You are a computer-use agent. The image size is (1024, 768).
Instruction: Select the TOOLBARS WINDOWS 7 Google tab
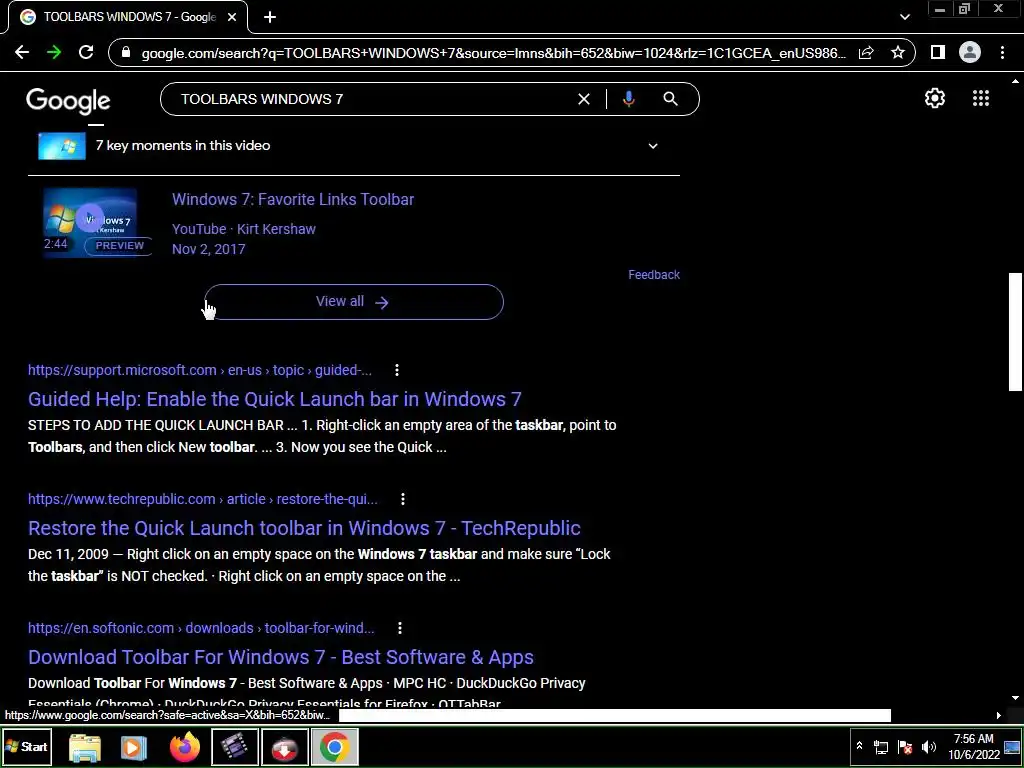(x=128, y=17)
